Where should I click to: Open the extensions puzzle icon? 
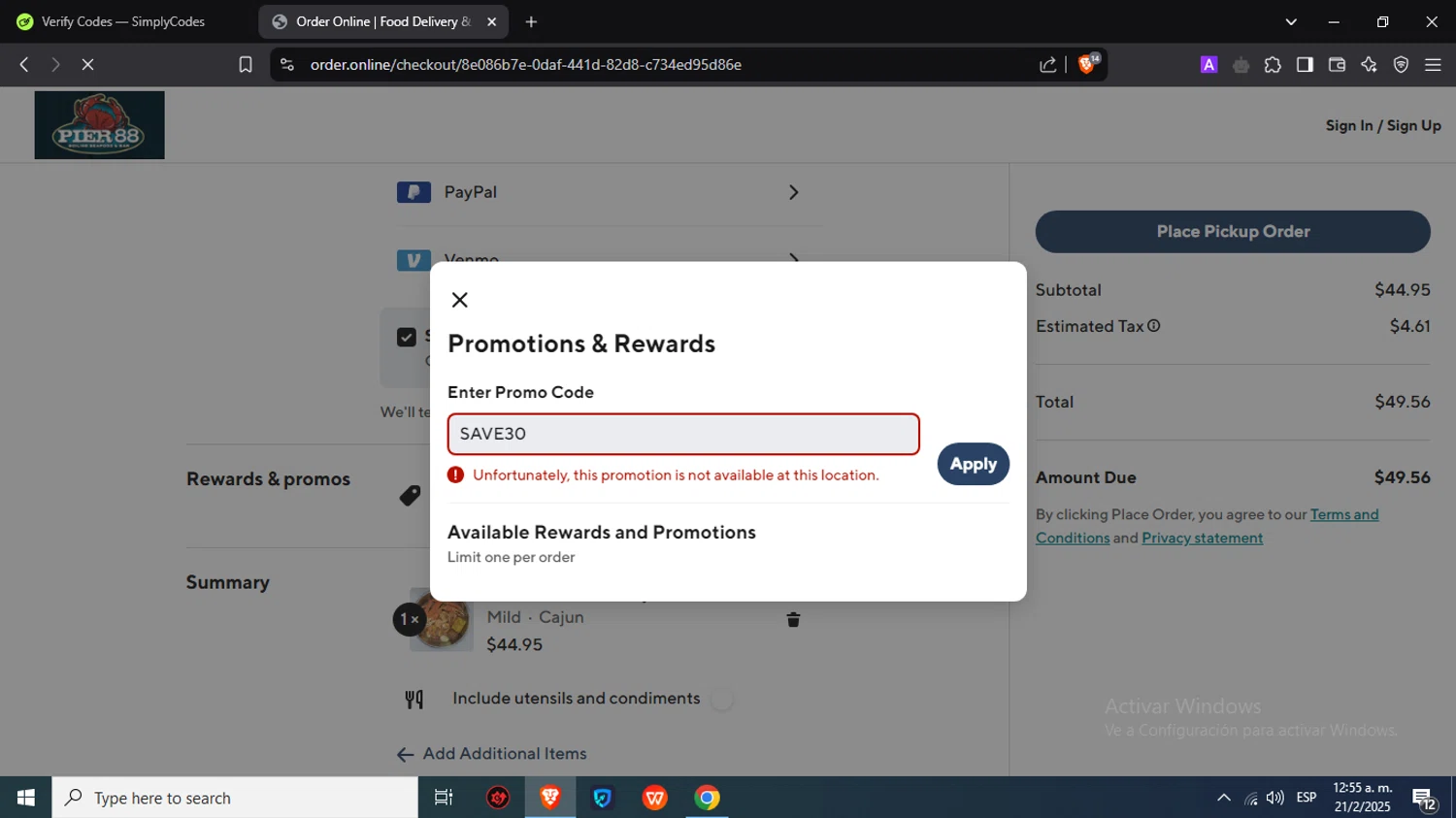[x=1273, y=64]
